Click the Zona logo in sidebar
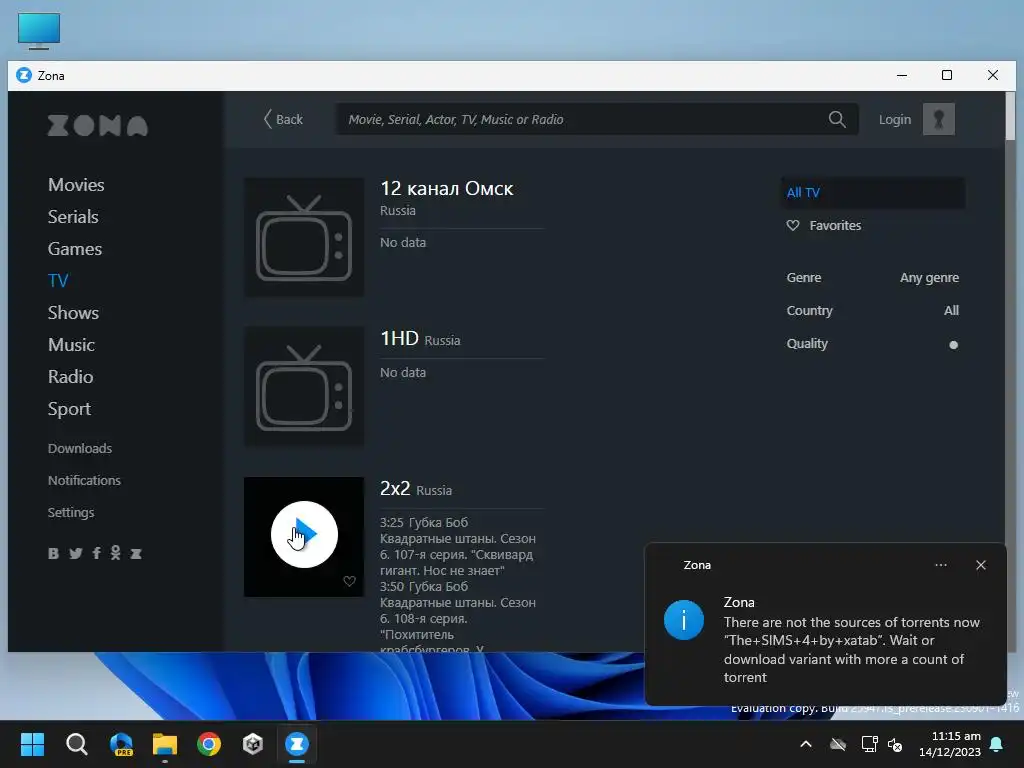 98,125
